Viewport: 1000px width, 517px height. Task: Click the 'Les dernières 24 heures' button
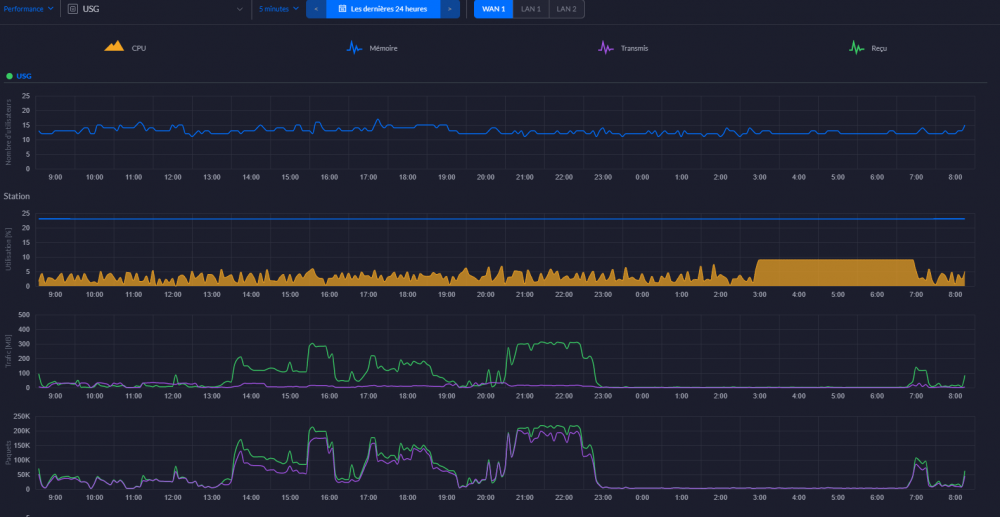coord(388,9)
